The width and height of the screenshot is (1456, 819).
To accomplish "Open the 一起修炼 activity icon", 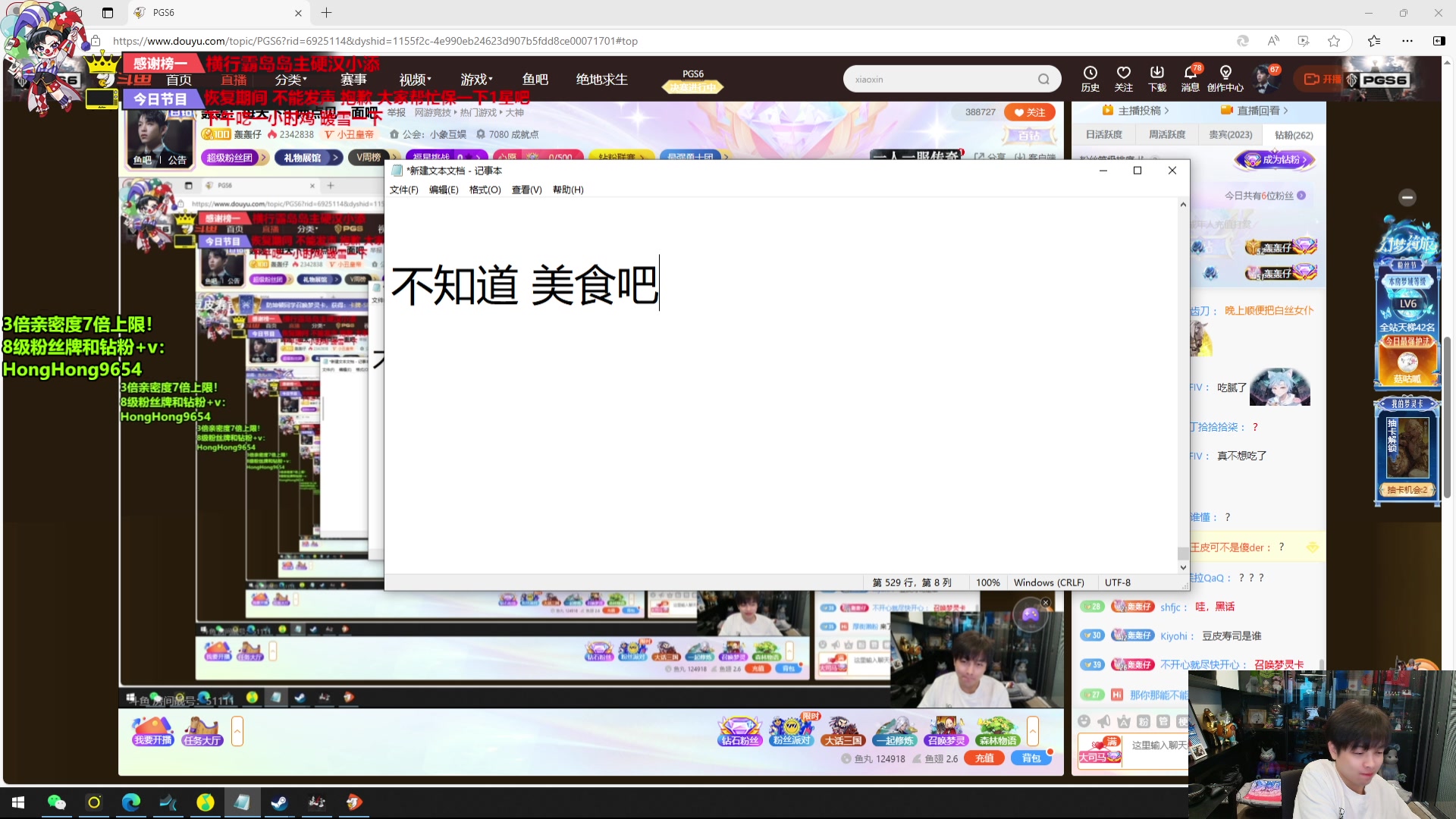I will pos(894,732).
